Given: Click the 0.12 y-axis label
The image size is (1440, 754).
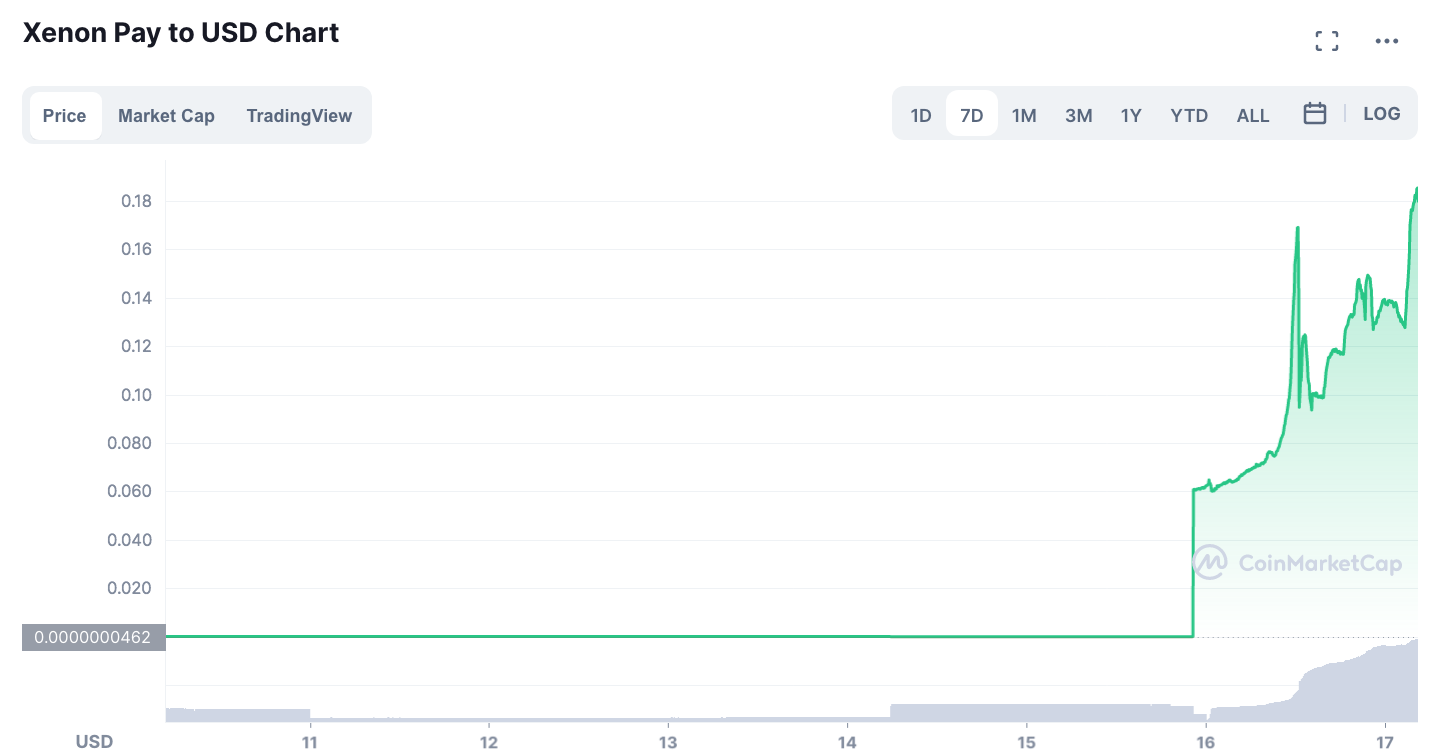Looking at the screenshot, I should click(x=135, y=346).
